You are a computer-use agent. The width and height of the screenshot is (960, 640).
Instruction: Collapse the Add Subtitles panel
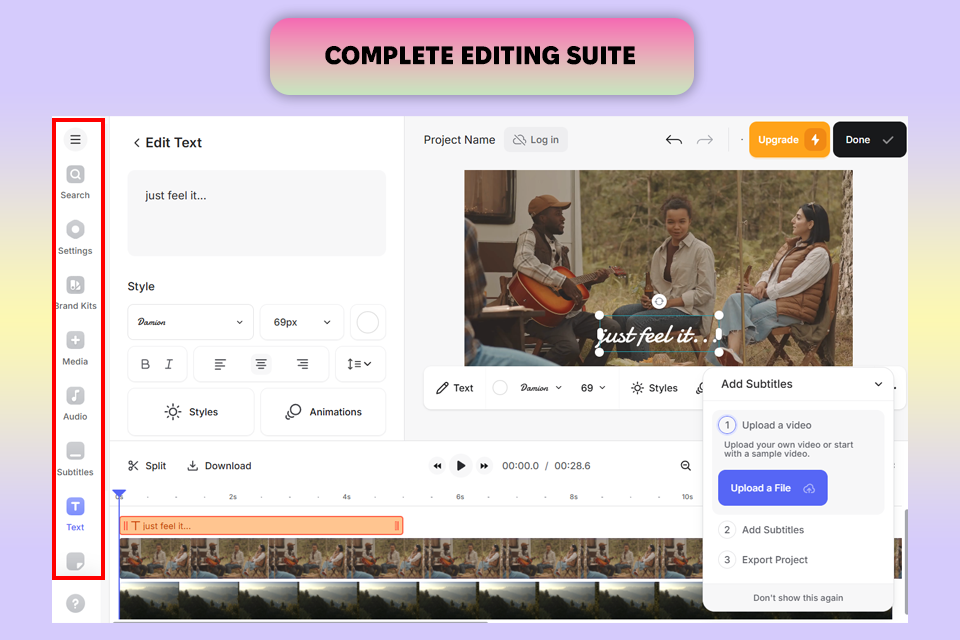pos(878,385)
